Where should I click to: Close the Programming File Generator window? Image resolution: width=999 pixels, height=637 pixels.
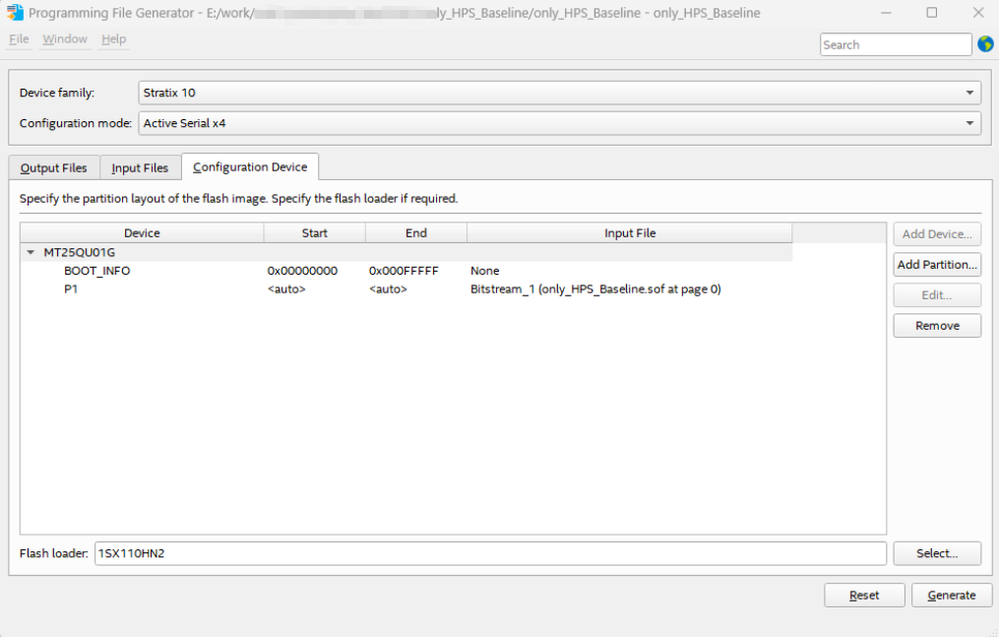[x=979, y=13]
